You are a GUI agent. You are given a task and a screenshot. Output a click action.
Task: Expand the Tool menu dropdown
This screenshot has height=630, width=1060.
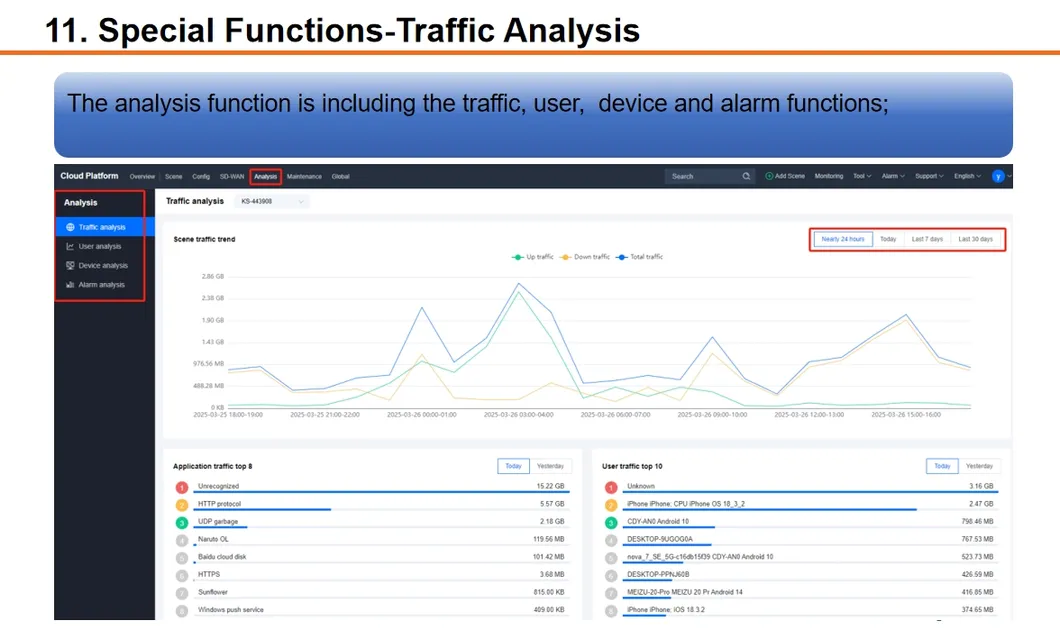tap(861, 176)
